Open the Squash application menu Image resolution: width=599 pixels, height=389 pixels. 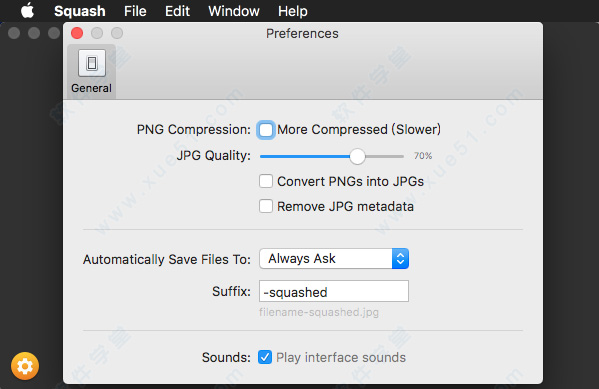point(79,11)
